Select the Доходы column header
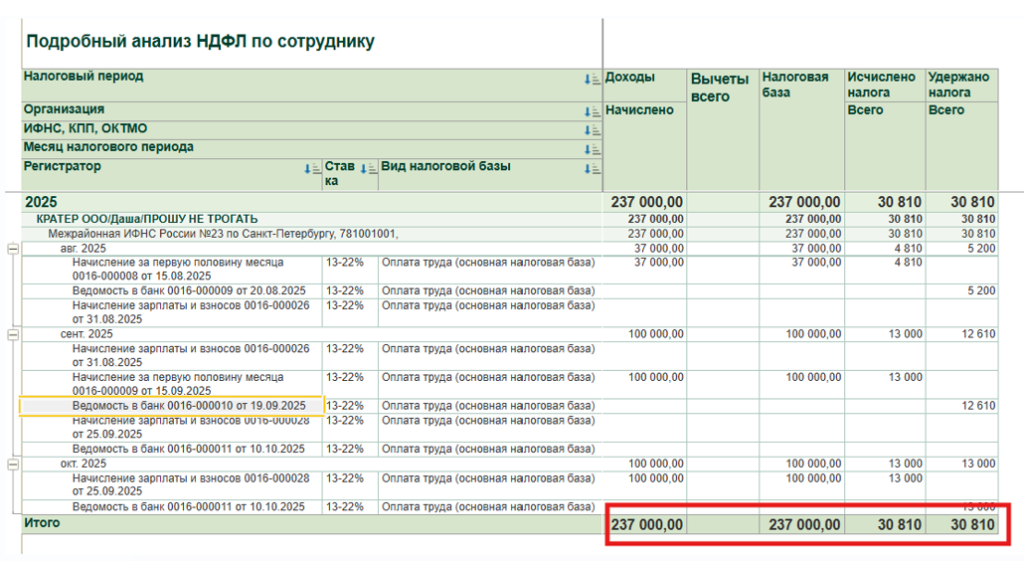Viewport: 1024px width, 561px height. [630, 77]
